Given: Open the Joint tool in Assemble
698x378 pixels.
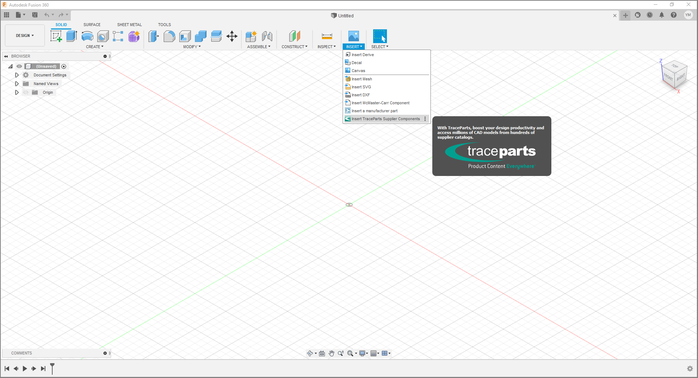Looking at the screenshot, I should 267,36.
